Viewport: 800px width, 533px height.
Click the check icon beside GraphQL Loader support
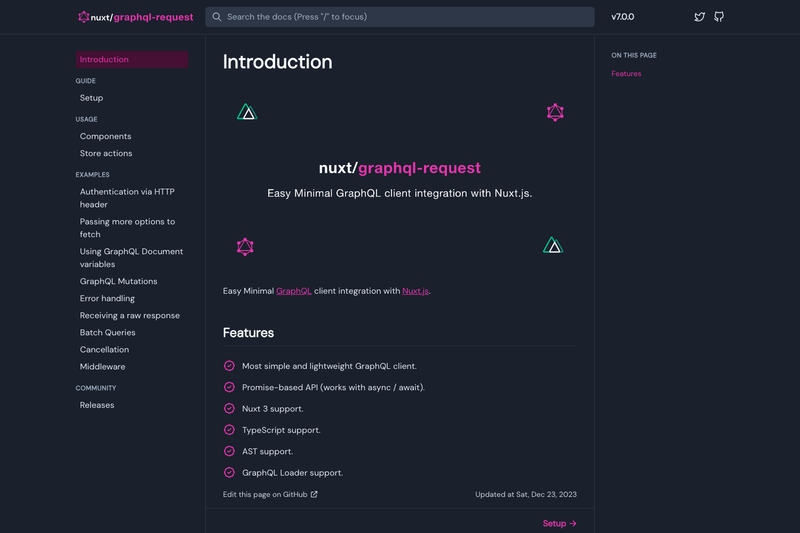229,473
